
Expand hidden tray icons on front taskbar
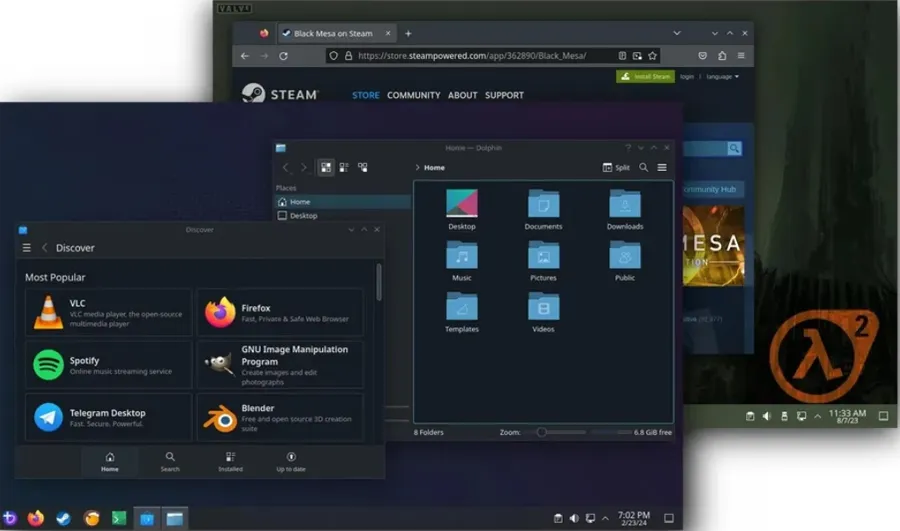coord(605,518)
